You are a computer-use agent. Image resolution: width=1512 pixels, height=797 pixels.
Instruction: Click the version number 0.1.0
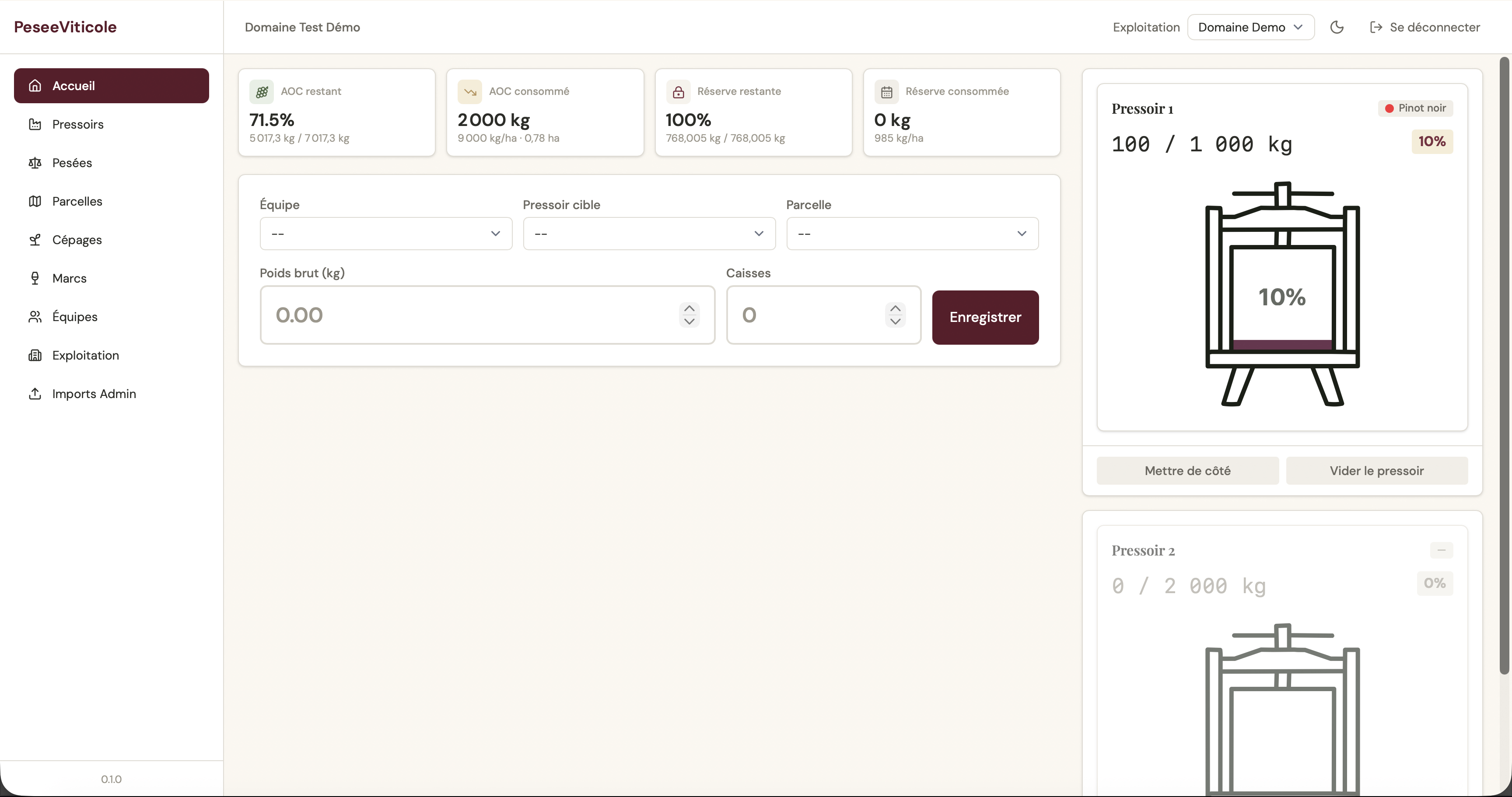tap(111, 779)
